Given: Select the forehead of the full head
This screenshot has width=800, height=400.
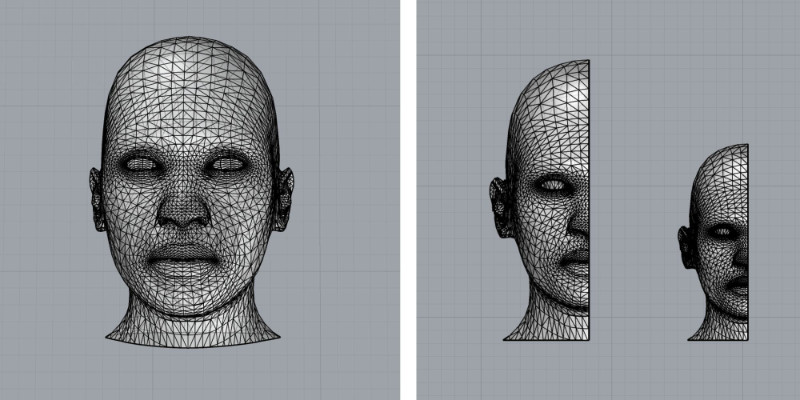Looking at the screenshot, I should click(x=188, y=100).
